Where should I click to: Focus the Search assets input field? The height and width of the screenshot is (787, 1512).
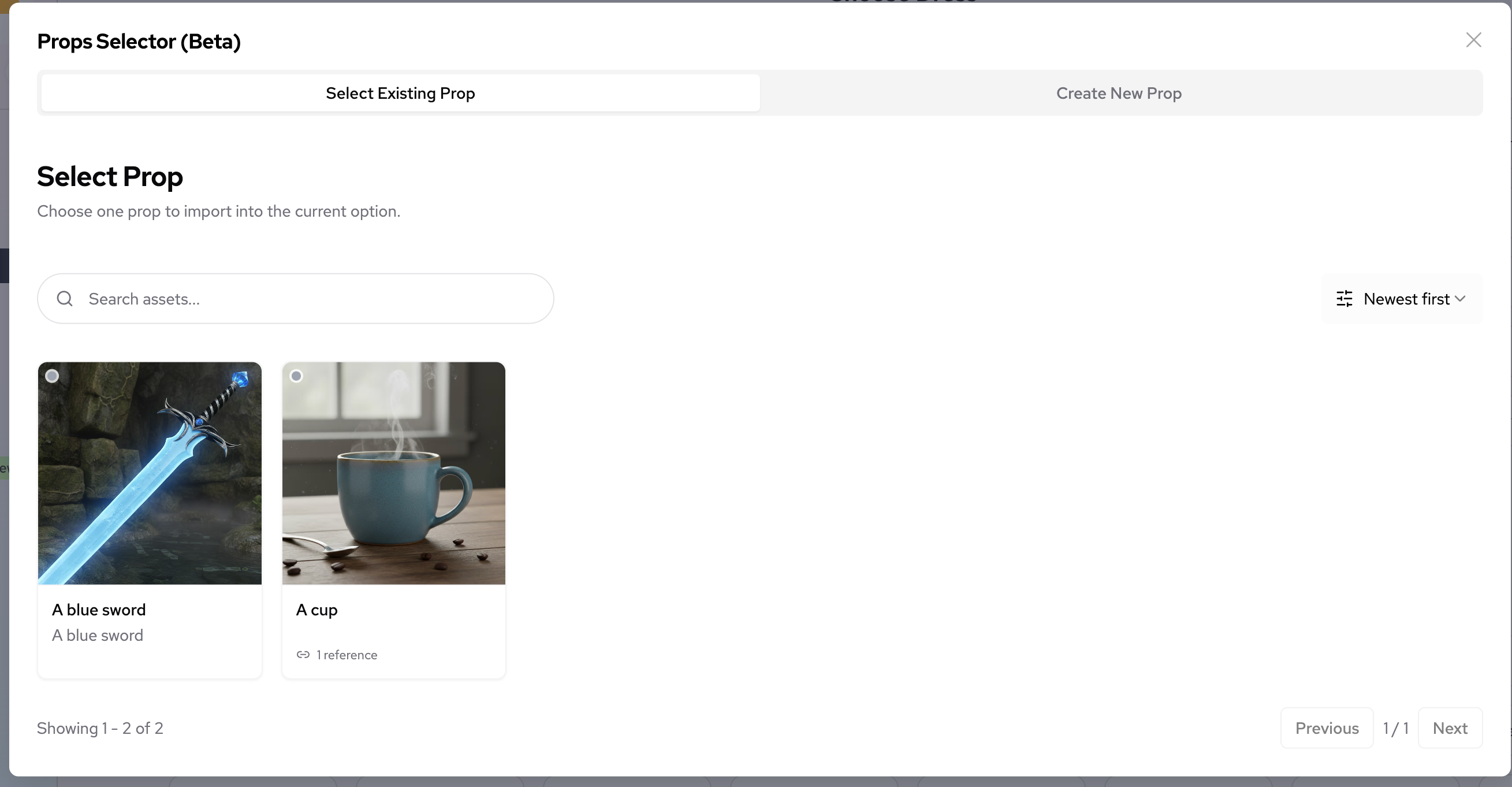(311, 299)
